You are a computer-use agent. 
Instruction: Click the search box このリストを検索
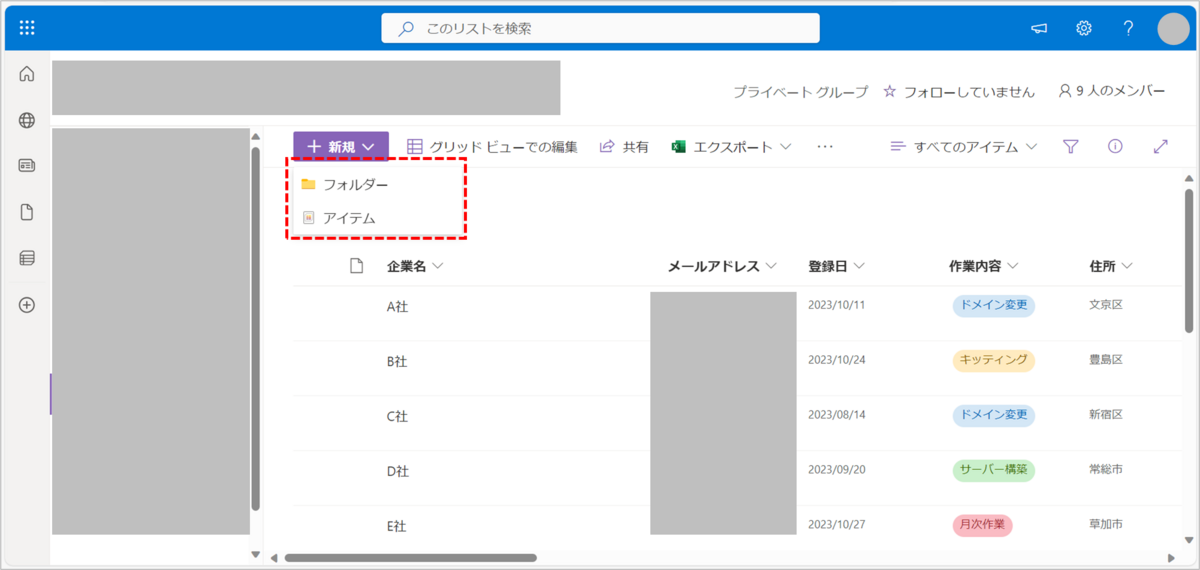click(600, 28)
